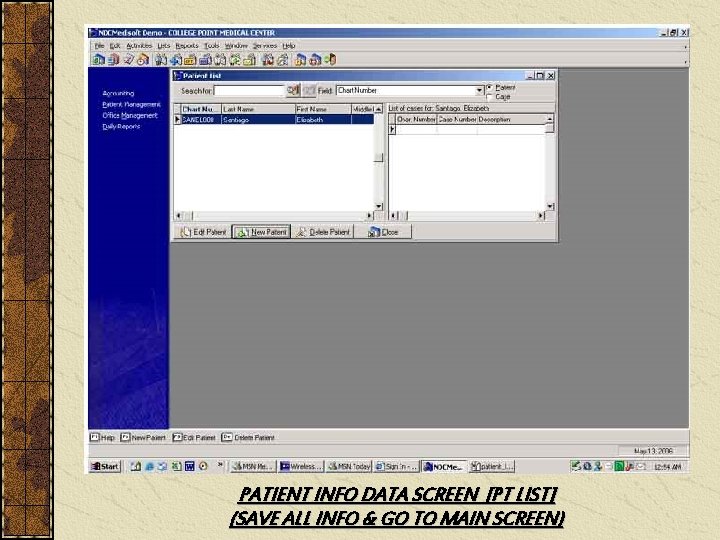Open the white-coated Provider list toolbar icon
The image size is (720, 540).
pos(220,60)
